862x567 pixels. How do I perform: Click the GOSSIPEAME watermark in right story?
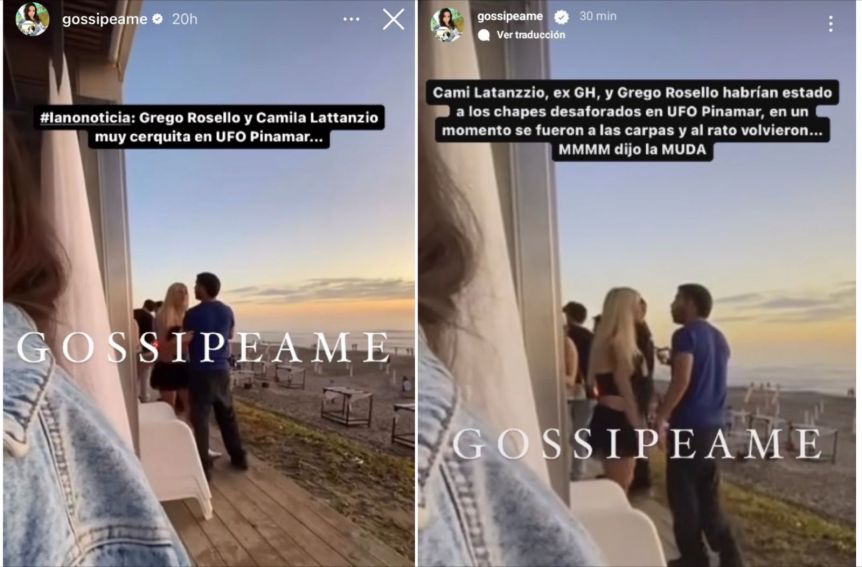tap(637, 444)
